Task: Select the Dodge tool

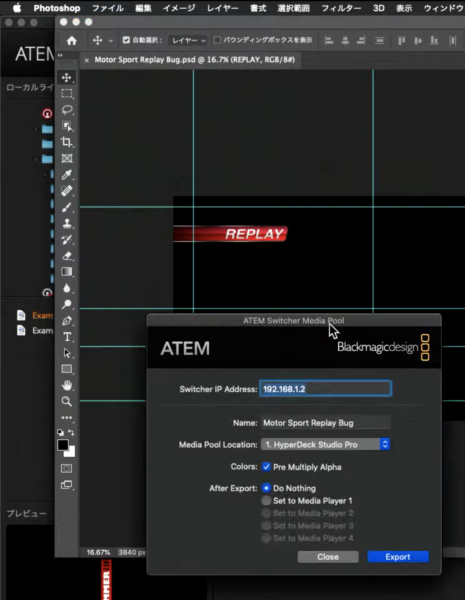Action: 67,304
